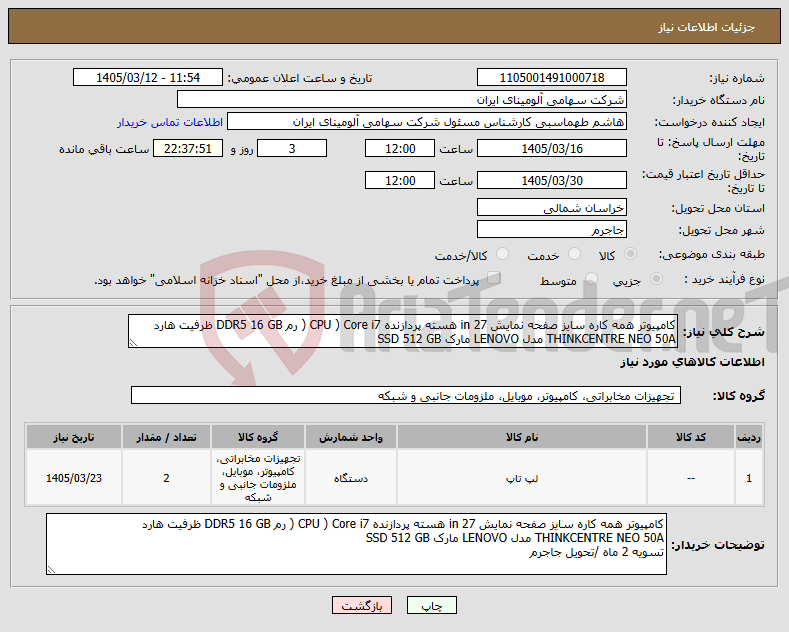
Task: Click the requester field هاشم طهماسبی
Action: coord(427,122)
